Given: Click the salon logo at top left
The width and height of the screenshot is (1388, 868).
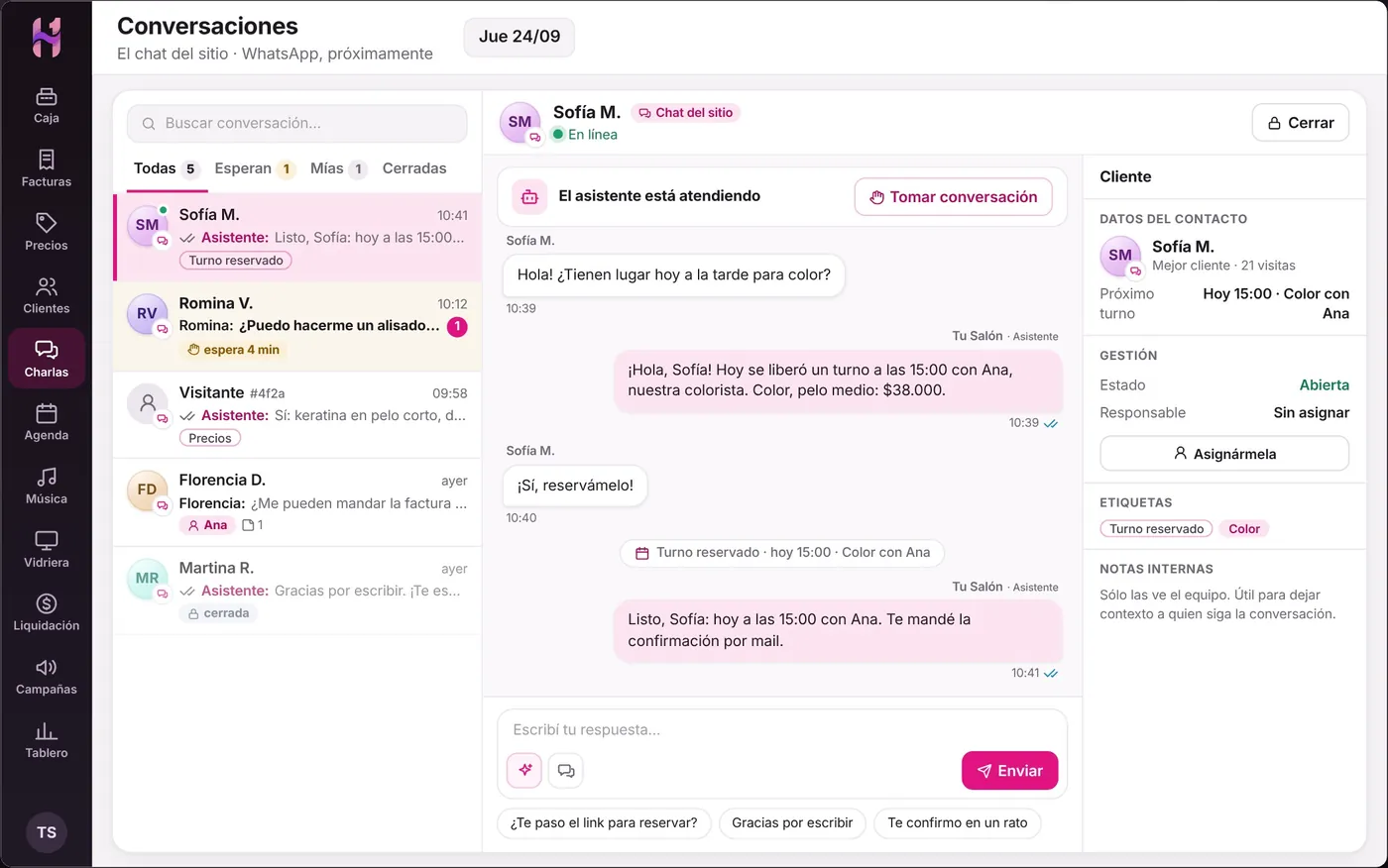Looking at the screenshot, I should coord(47,38).
